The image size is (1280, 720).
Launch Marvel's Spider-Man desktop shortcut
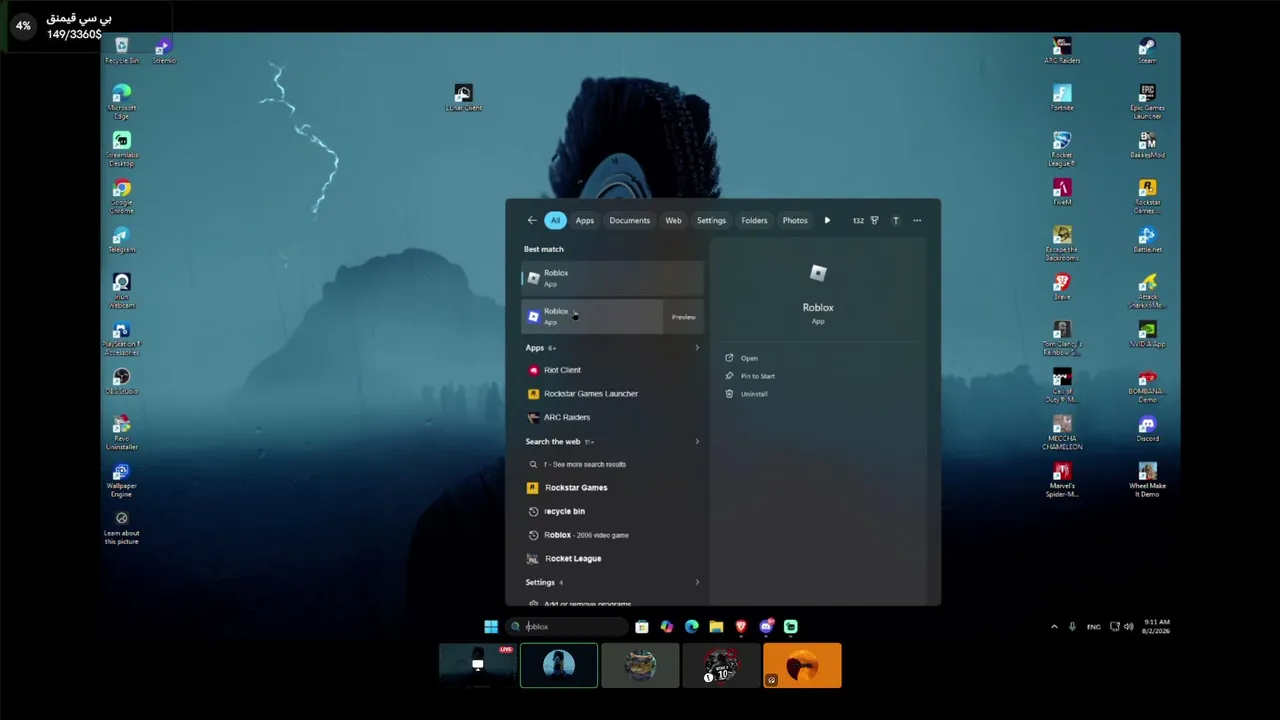(1062, 481)
